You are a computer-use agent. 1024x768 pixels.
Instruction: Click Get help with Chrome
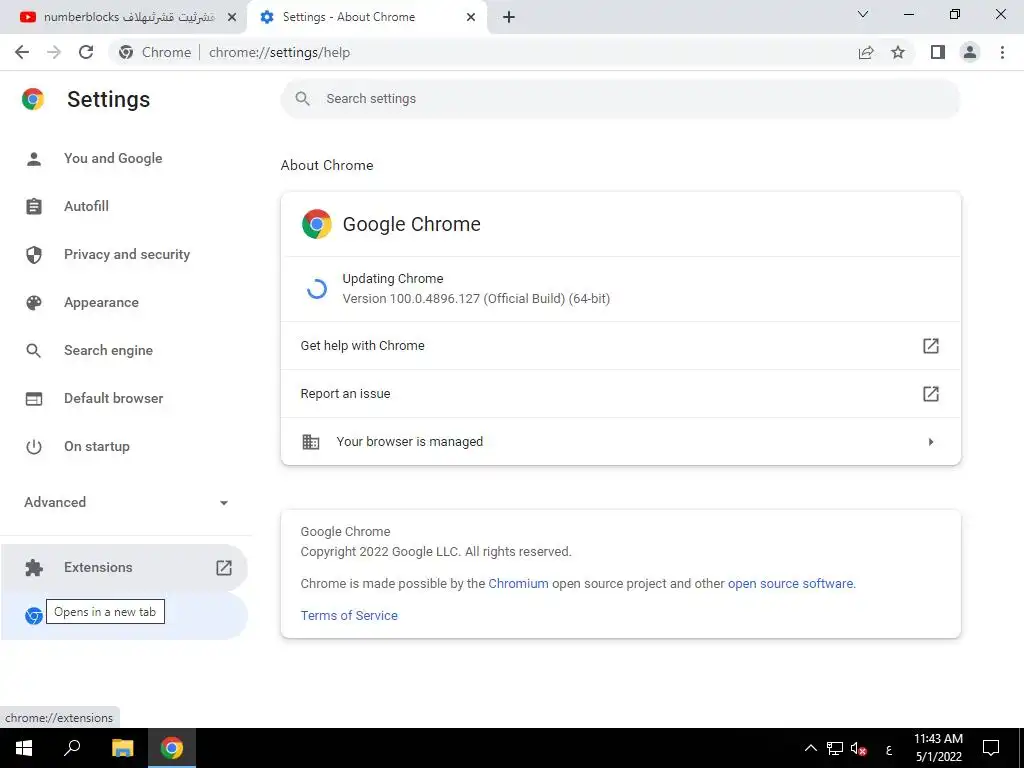620,345
